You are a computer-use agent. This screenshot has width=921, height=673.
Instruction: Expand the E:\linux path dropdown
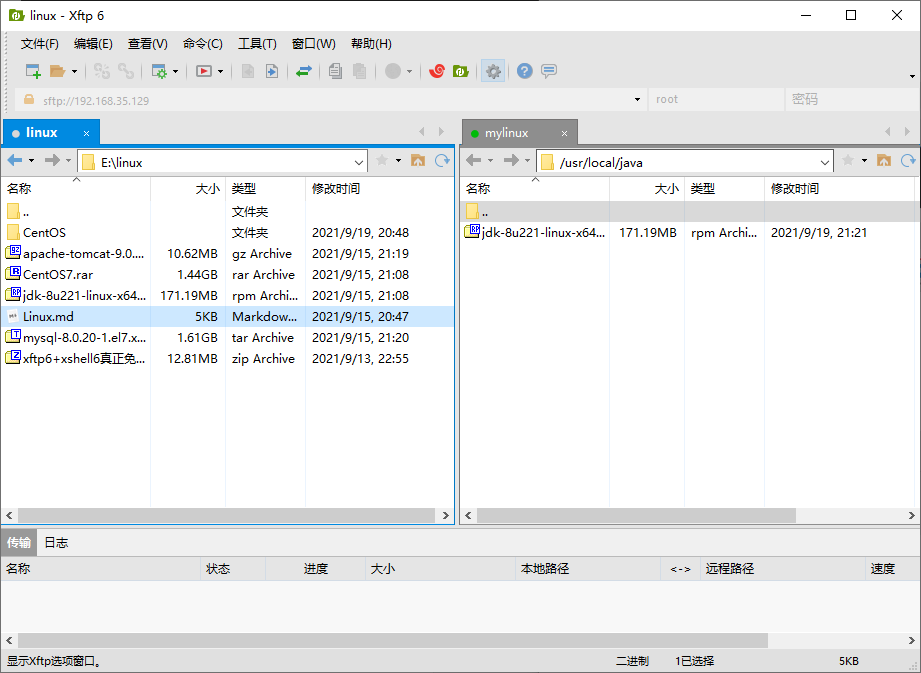(359, 163)
